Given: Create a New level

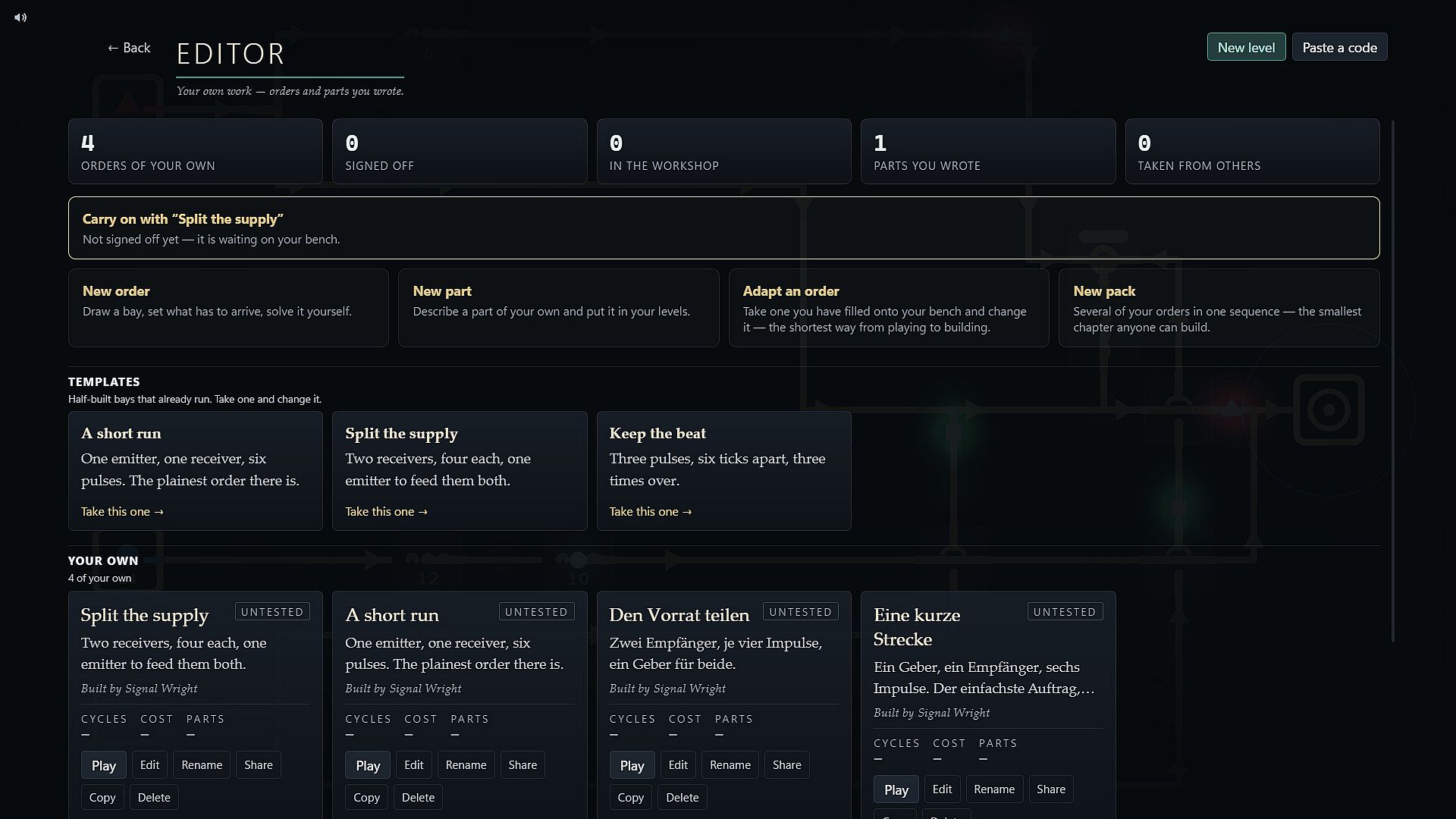Looking at the screenshot, I should pos(1246,47).
